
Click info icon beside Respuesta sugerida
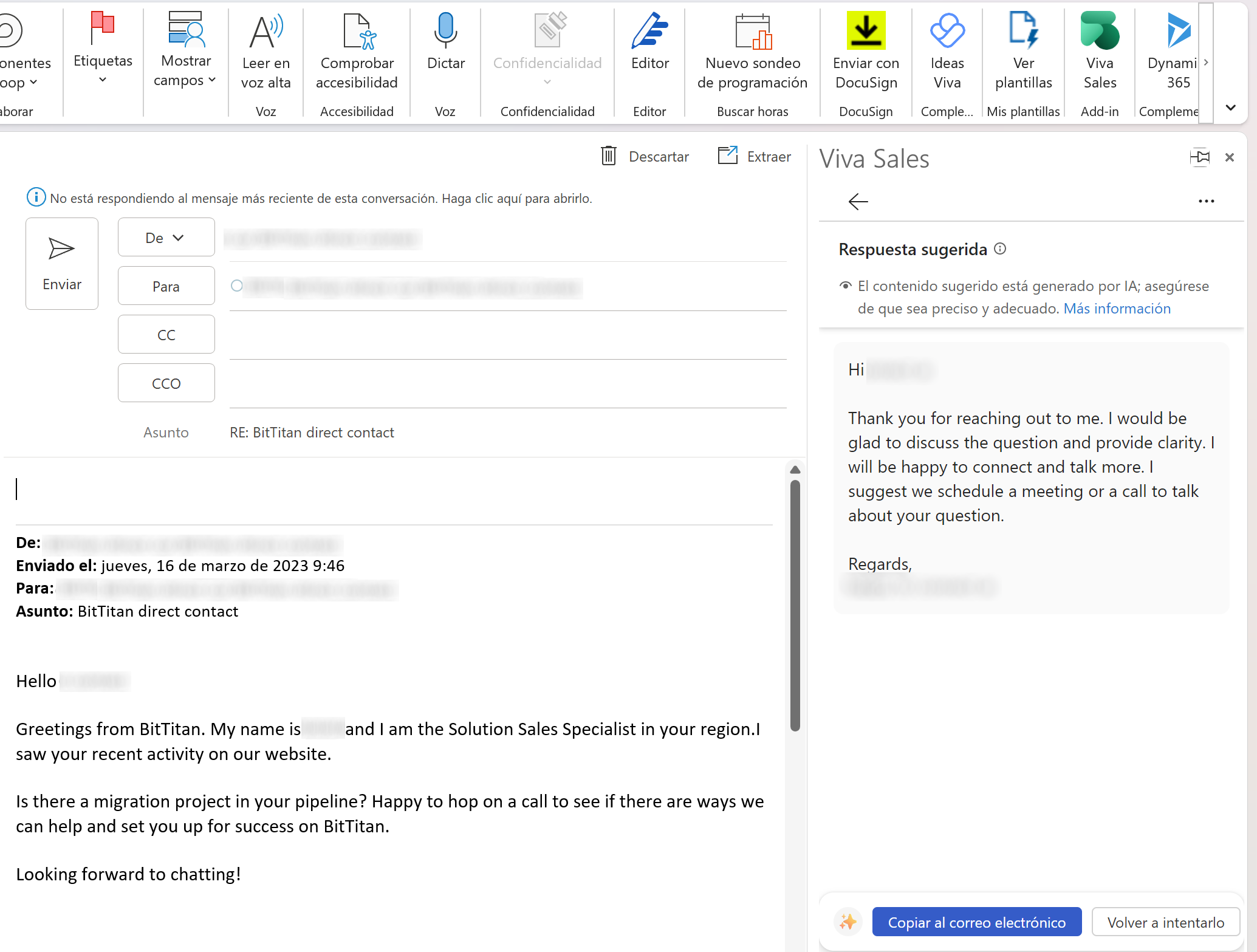(1000, 248)
